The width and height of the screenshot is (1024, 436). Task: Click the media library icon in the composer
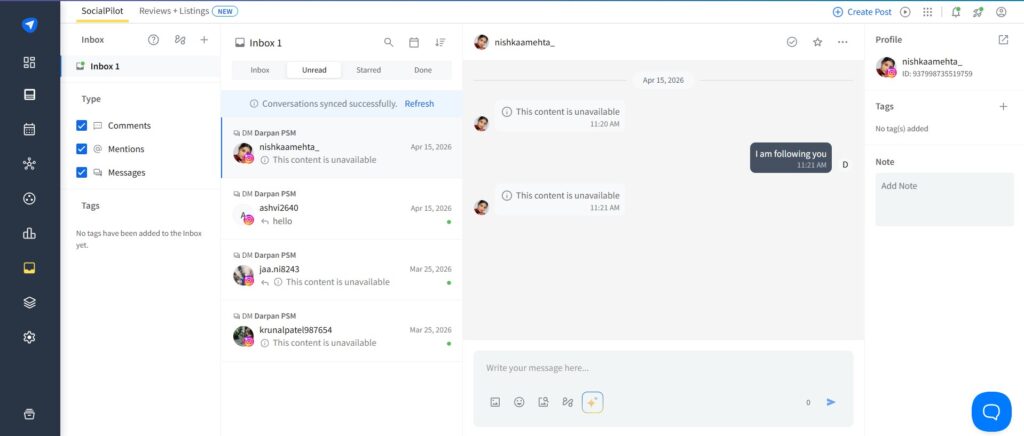click(543, 402)
